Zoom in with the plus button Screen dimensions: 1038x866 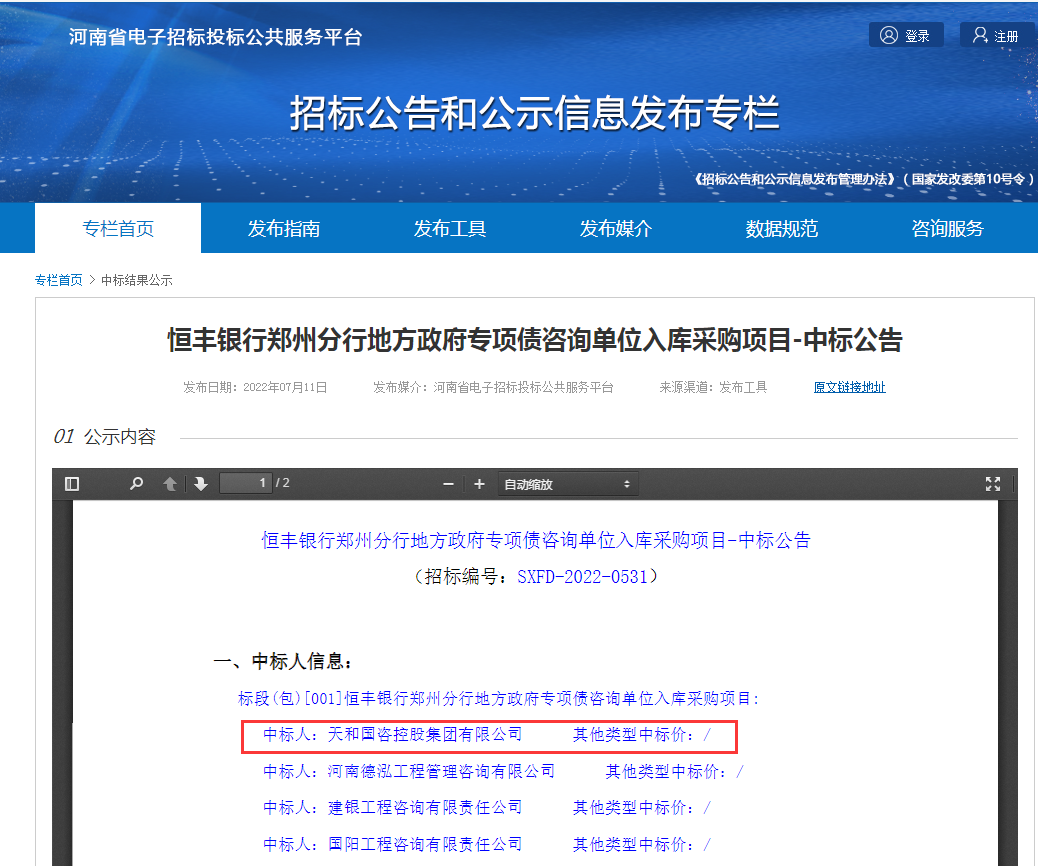pos(479,484)
